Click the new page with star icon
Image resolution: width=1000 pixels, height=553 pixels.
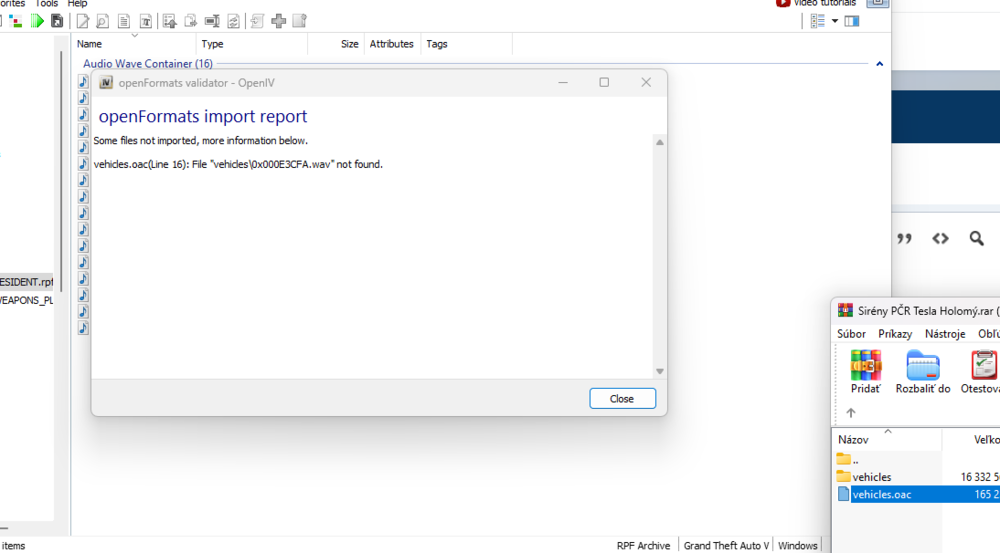[300, 21]
